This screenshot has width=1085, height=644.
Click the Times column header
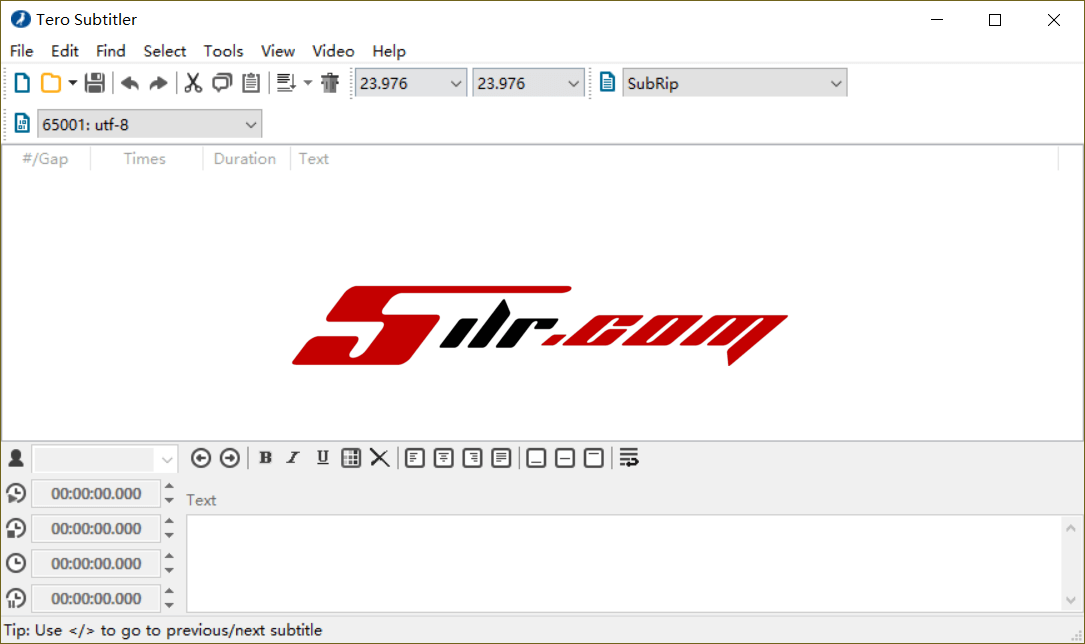[x=145, y=159]
